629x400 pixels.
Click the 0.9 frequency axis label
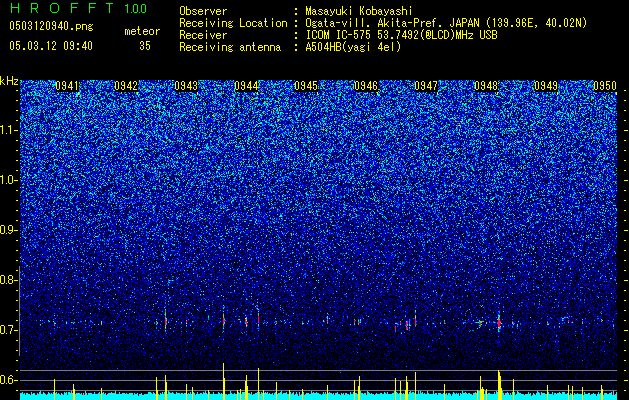[x=7, y=230]
